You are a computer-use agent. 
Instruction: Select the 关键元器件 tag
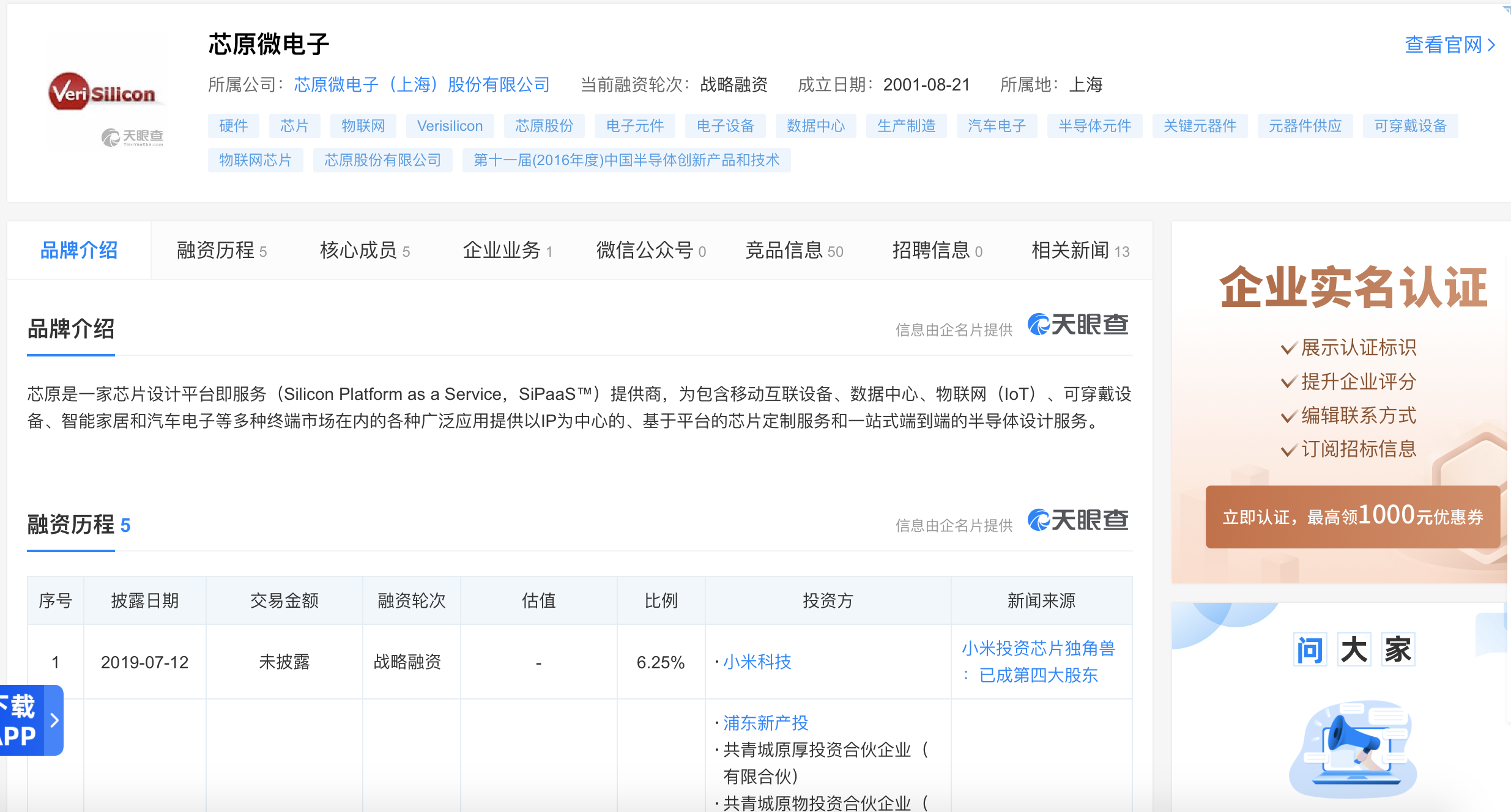[x=1200, y=126]
